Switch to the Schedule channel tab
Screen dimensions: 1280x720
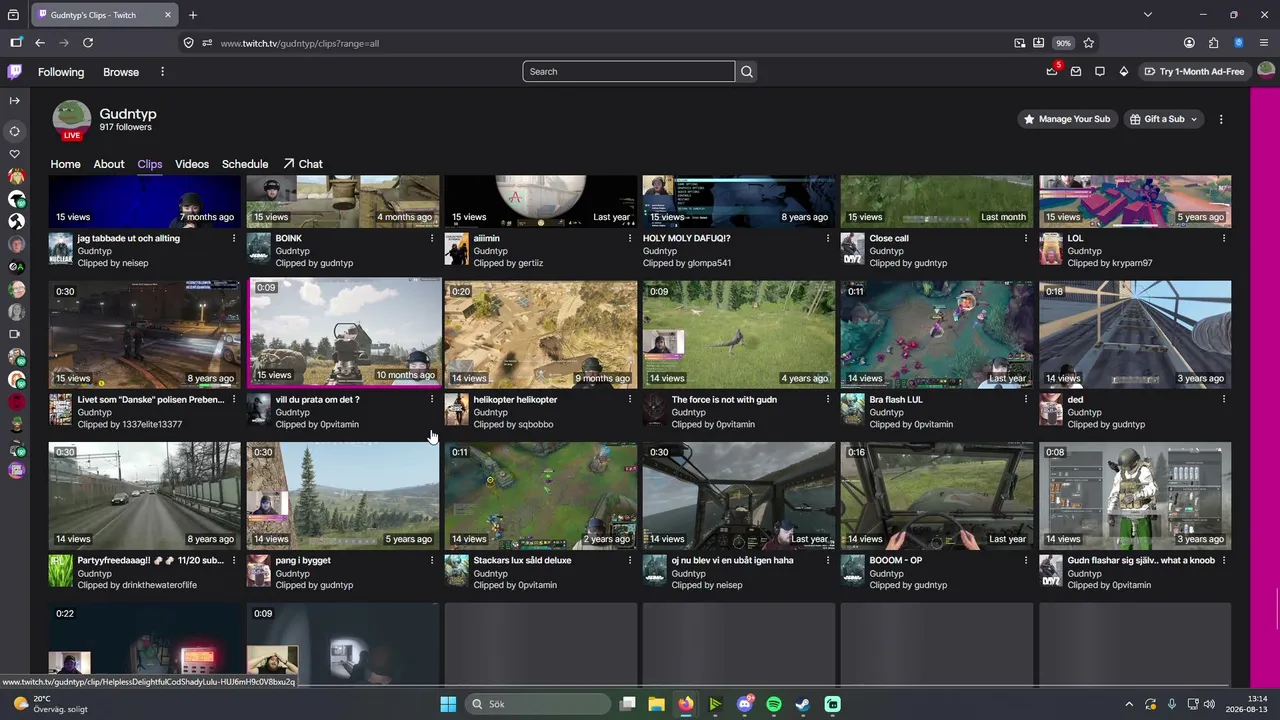(245, 164)
